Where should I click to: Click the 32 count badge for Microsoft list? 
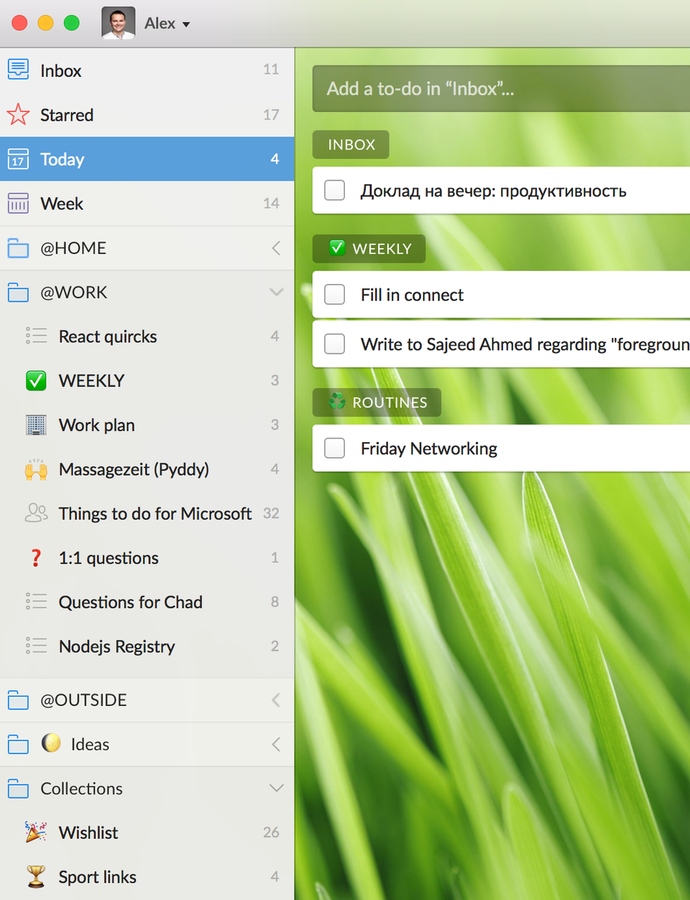point(271,513)
